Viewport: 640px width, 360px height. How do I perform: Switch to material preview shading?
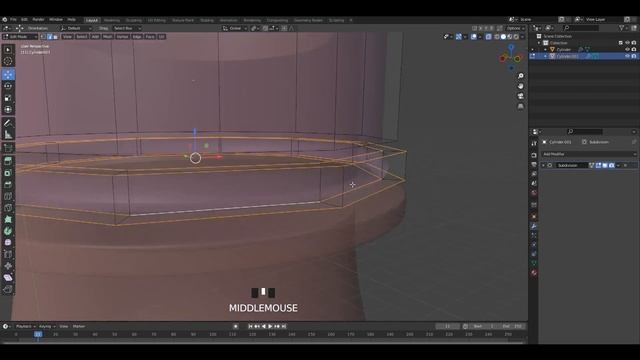point(510,37)
